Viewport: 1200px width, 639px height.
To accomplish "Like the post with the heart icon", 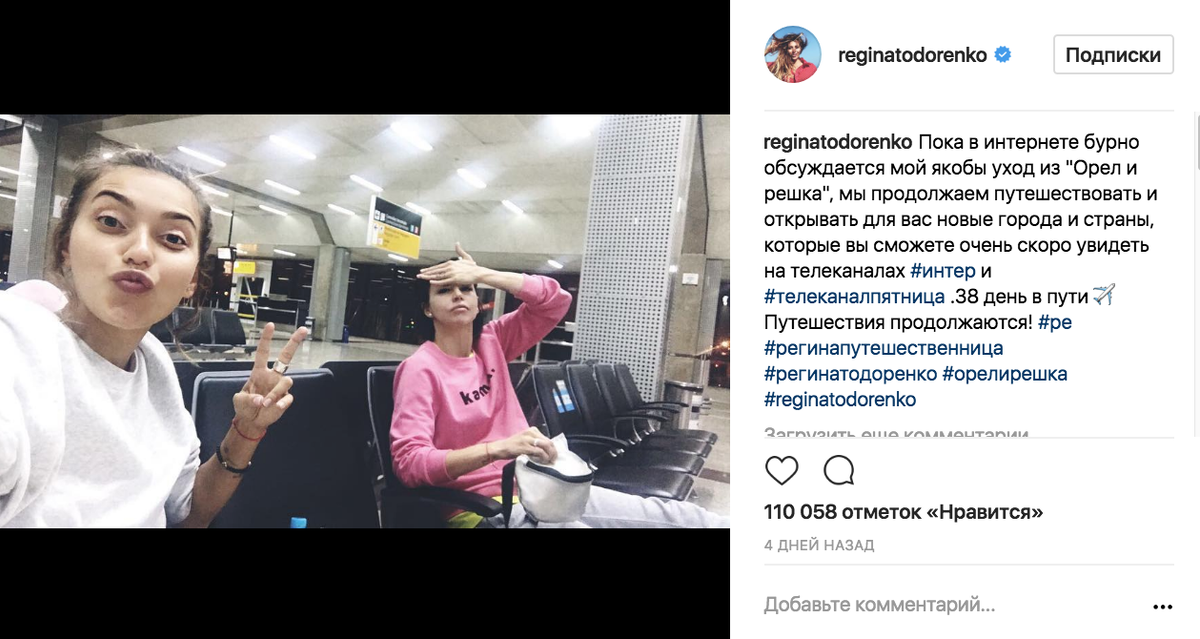I will [x=781, y=470].
